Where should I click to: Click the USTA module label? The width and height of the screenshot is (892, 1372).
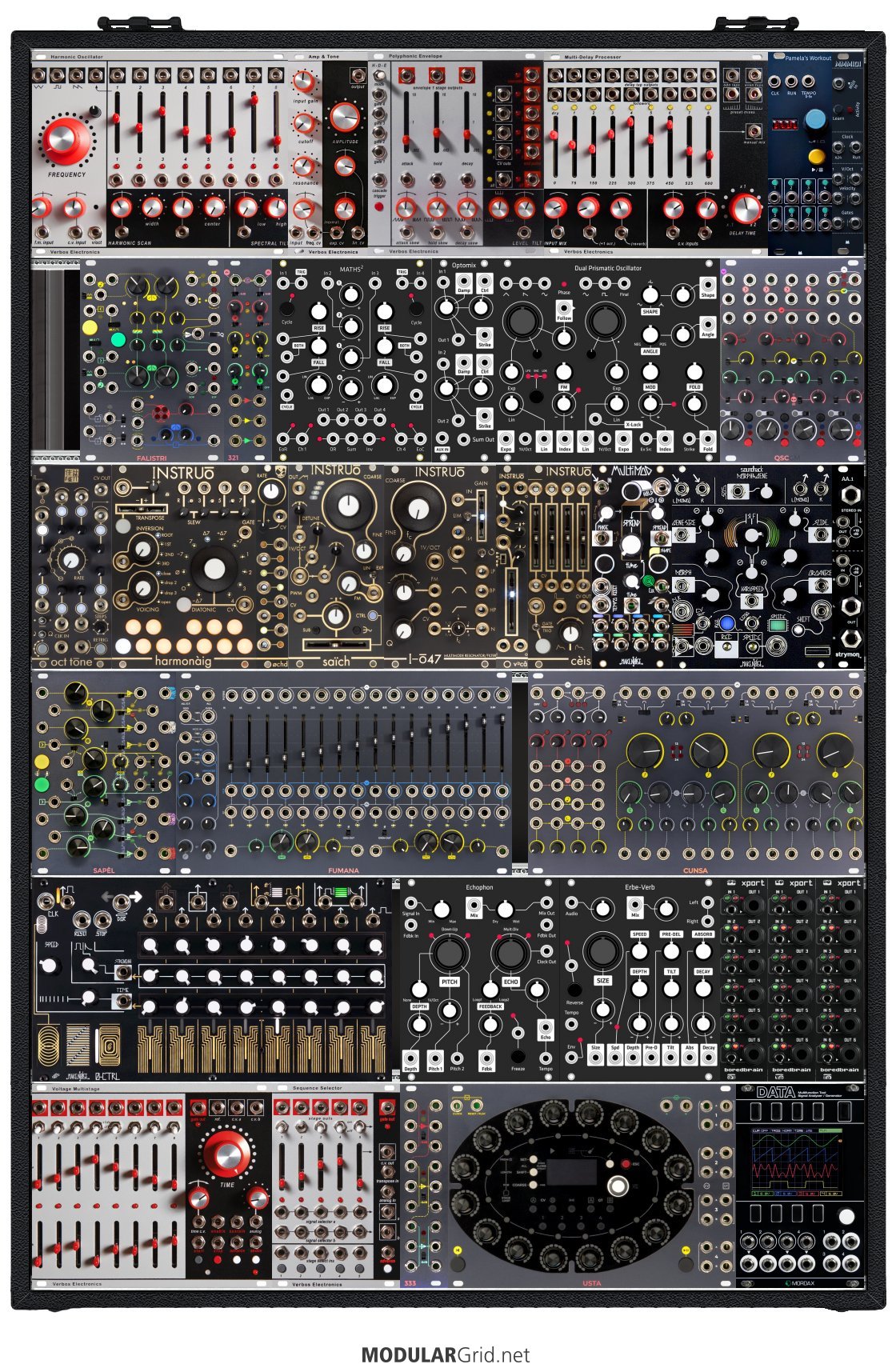(591, 1283)
